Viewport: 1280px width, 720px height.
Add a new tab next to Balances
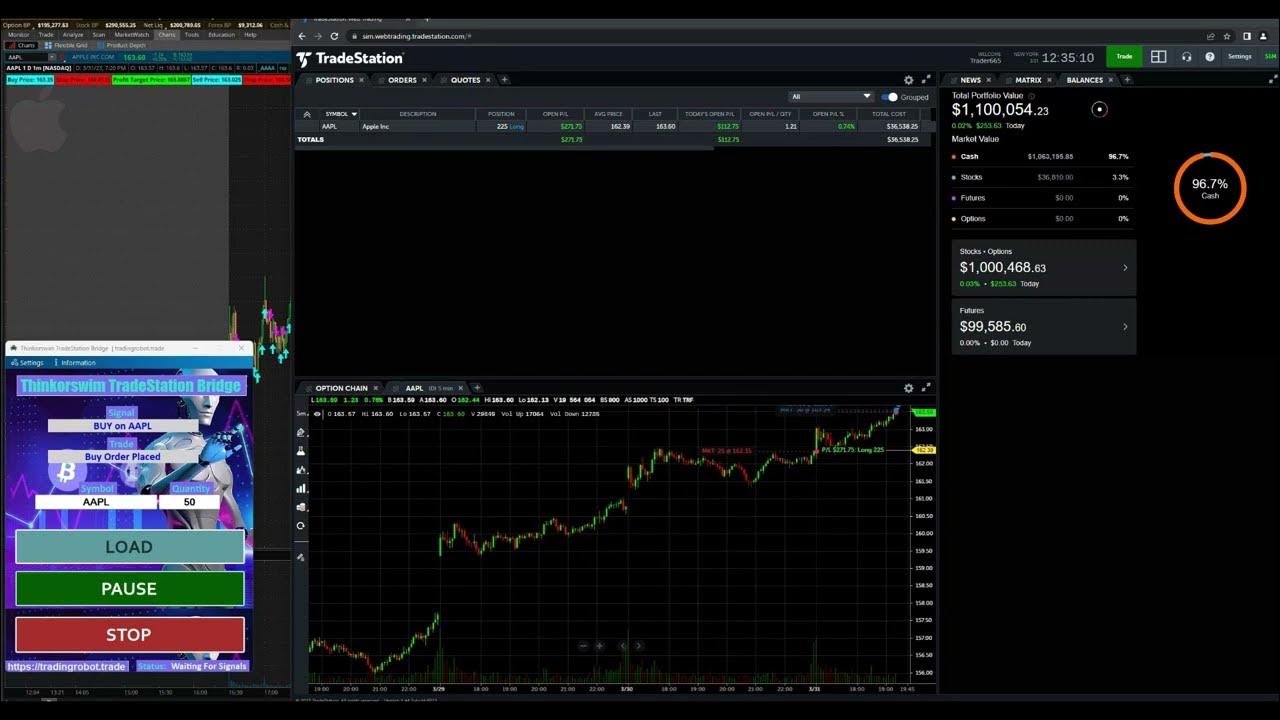[1127, 80]
